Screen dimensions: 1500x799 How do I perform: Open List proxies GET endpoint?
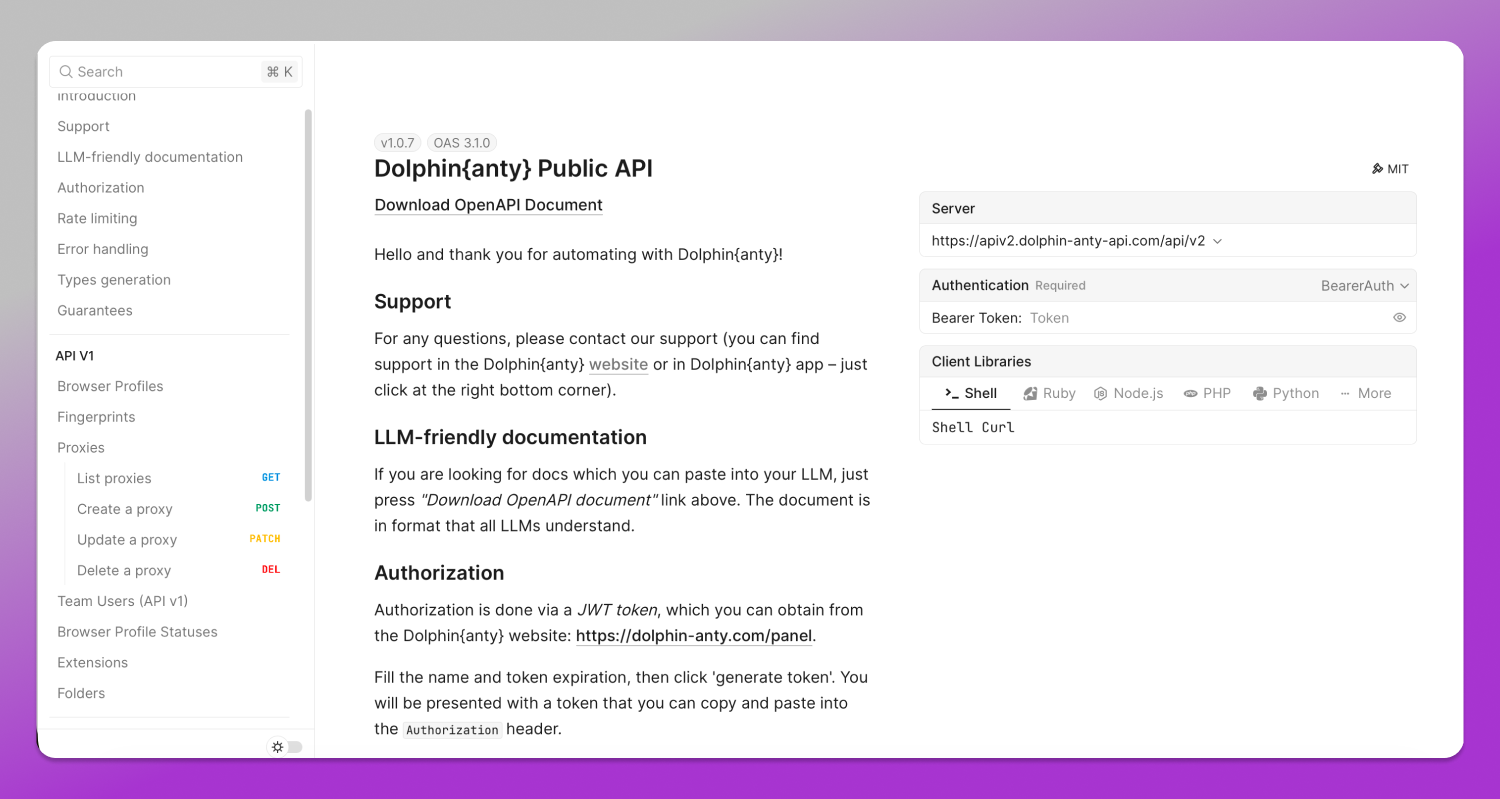pos(179,478)
